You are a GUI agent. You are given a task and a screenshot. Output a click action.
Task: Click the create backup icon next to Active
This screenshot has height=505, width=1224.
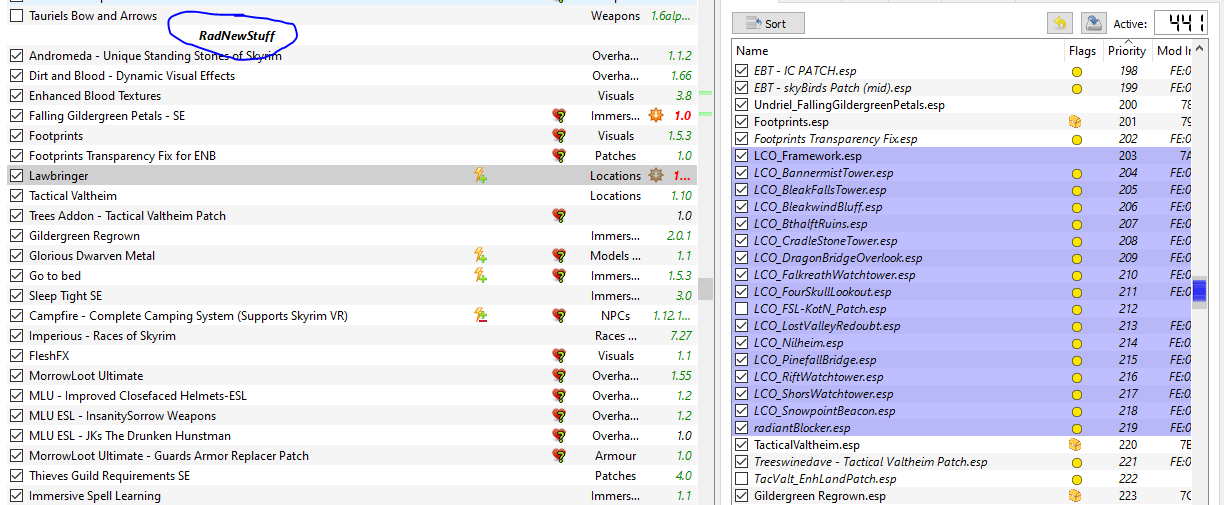(x=1093, y=23)
